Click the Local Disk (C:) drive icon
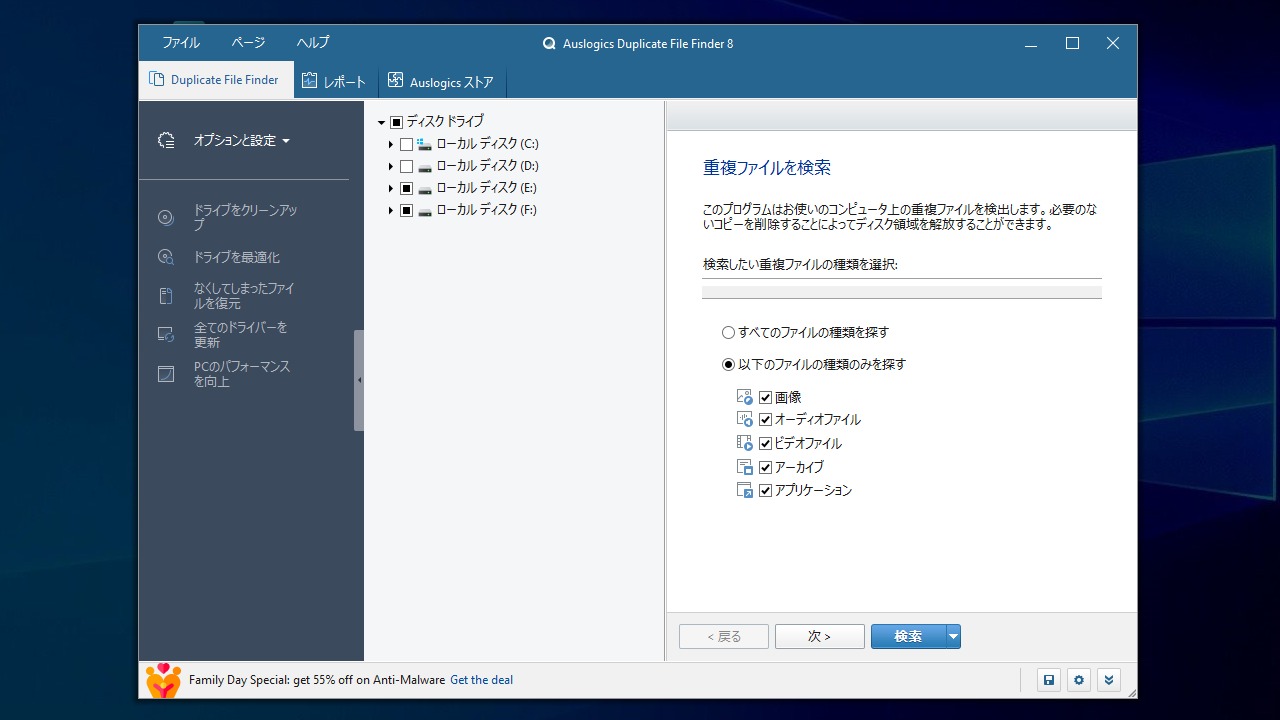Image resolution: width=1280 pixels, height=720 pixels. (424, 144)
